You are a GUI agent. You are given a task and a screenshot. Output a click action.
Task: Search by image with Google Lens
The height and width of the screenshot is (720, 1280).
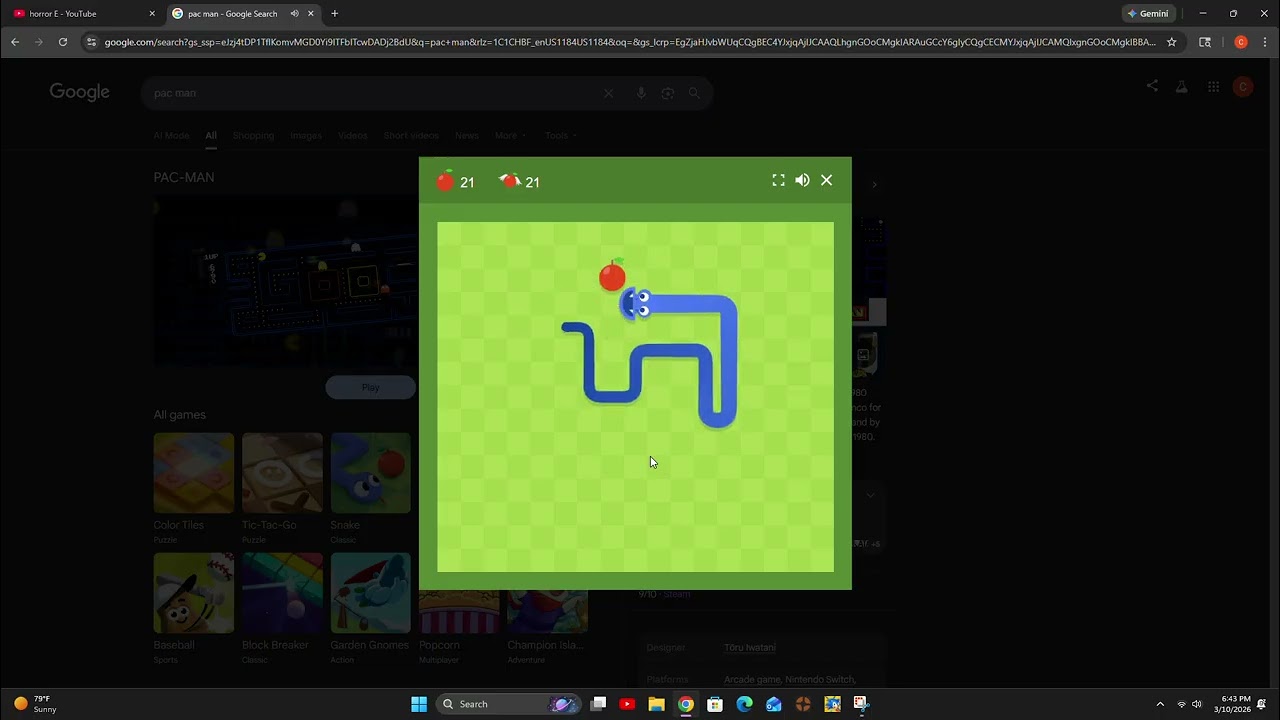pyautogui.click(x=668, y=93)
